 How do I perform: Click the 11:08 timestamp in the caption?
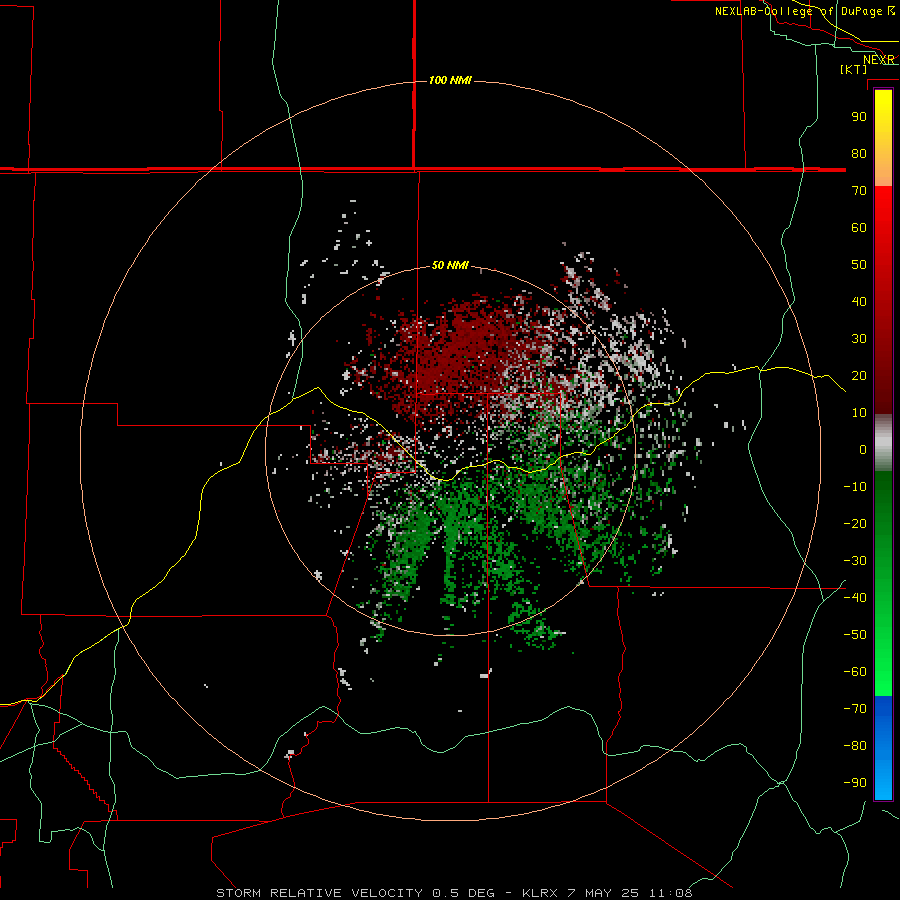click(x=670, y=893)
